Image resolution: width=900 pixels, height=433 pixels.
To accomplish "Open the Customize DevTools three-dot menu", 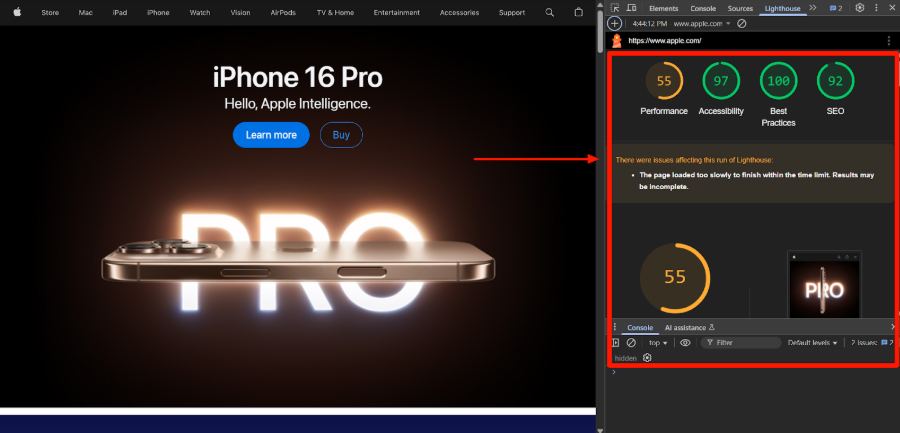I will pos(876,8).
